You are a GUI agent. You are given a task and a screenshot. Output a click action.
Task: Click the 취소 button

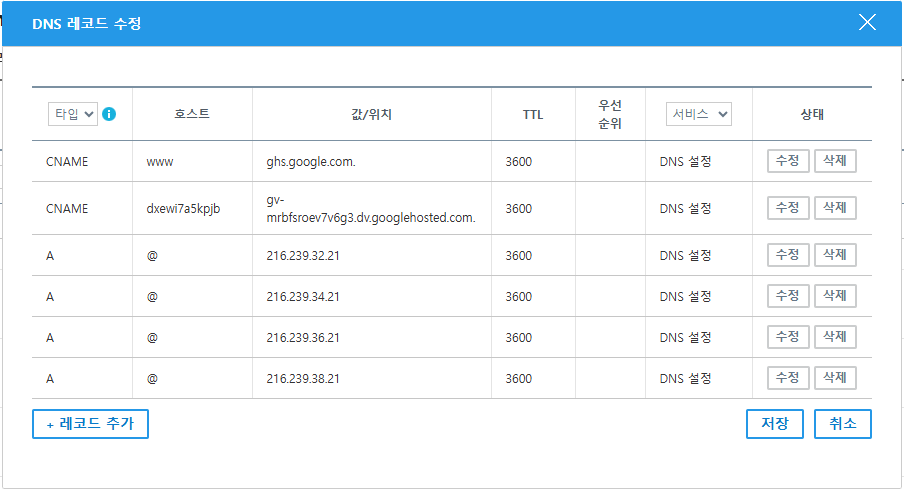click(843, 424)
